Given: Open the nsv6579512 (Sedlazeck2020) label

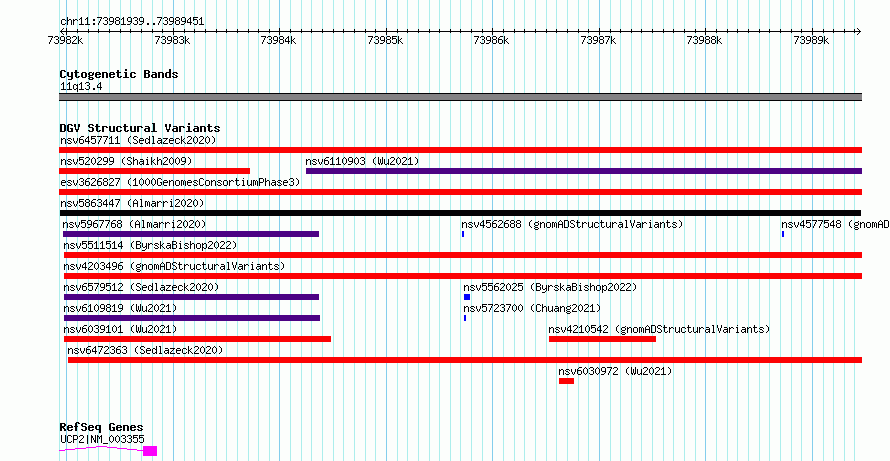Looking at the screenshot, I should click(141, 287).
